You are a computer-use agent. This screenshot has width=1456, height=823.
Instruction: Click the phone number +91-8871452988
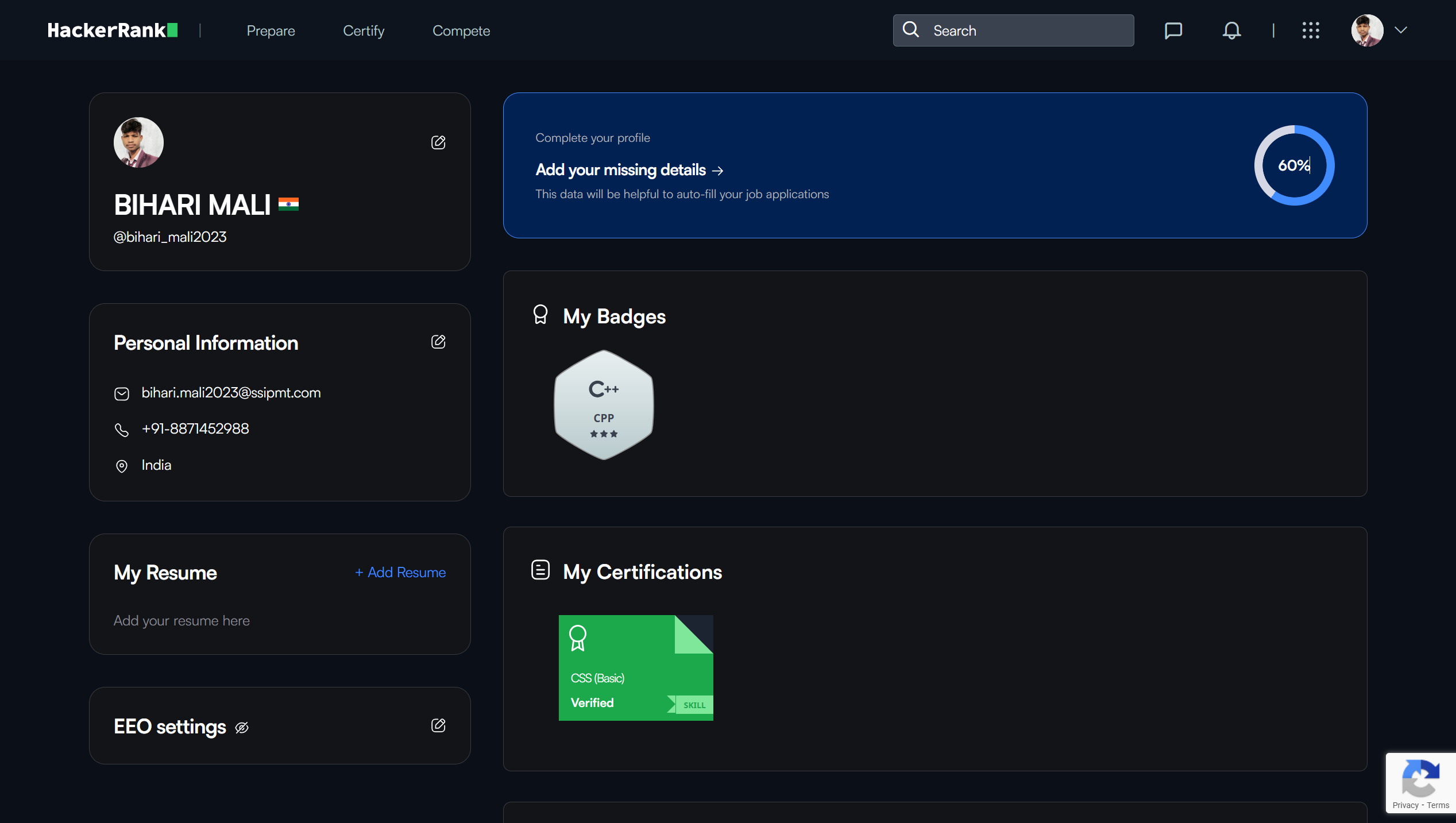[x=195, y=429]
